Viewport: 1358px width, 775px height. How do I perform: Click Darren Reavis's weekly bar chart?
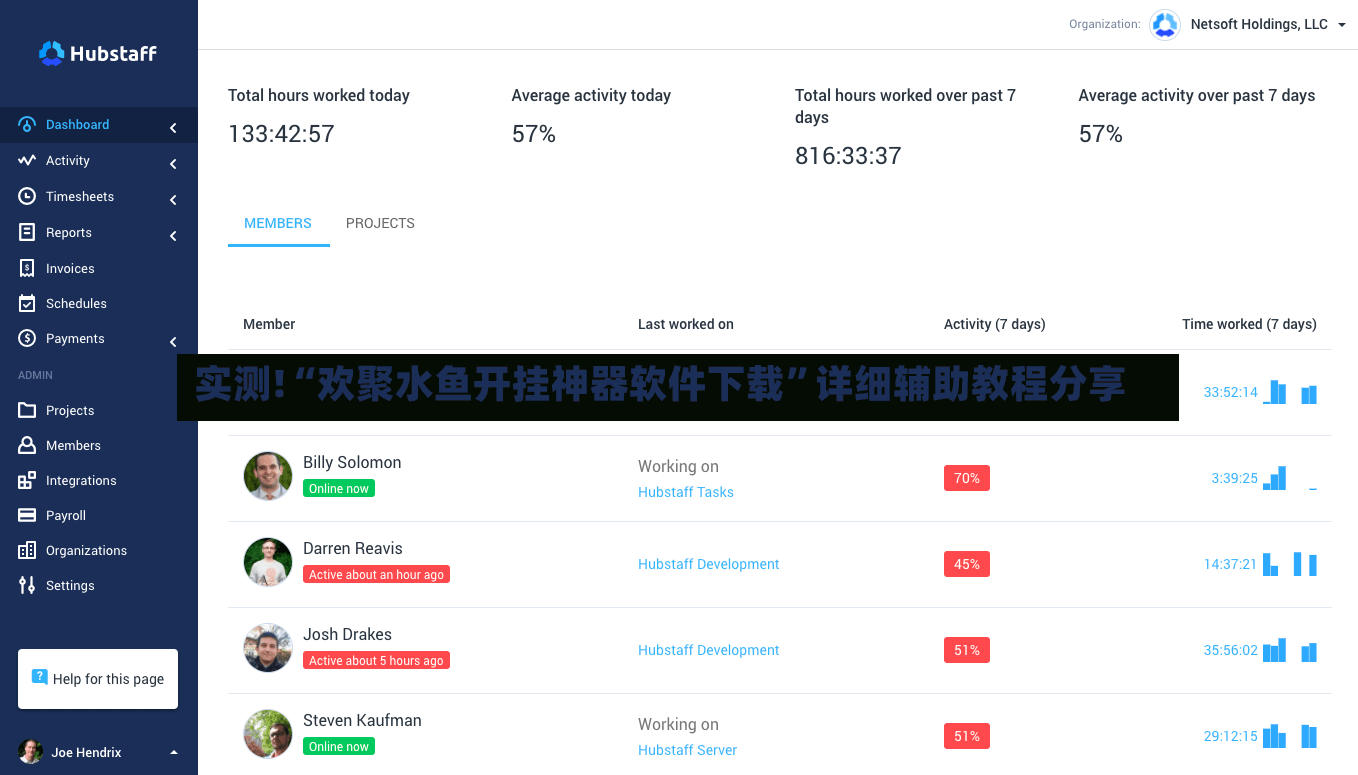(1290, 564)
